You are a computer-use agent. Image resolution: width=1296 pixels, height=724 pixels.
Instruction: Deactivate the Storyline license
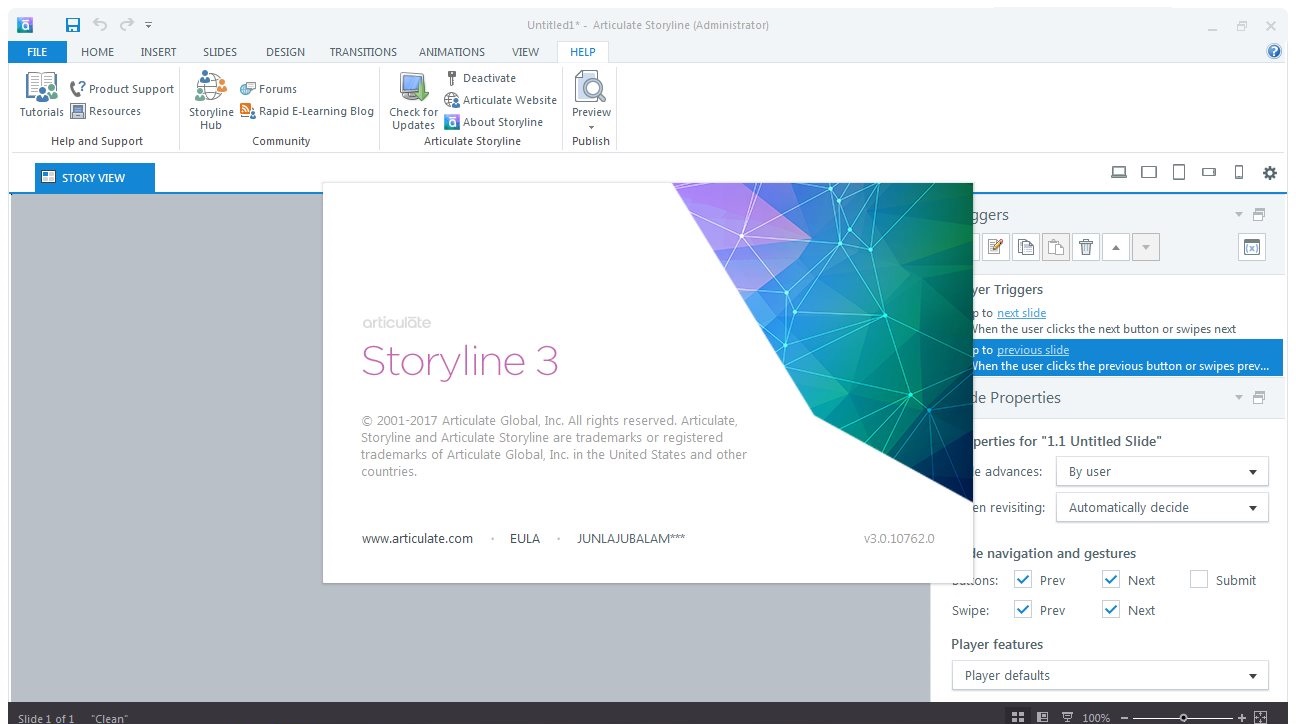[x=480, y=78]
